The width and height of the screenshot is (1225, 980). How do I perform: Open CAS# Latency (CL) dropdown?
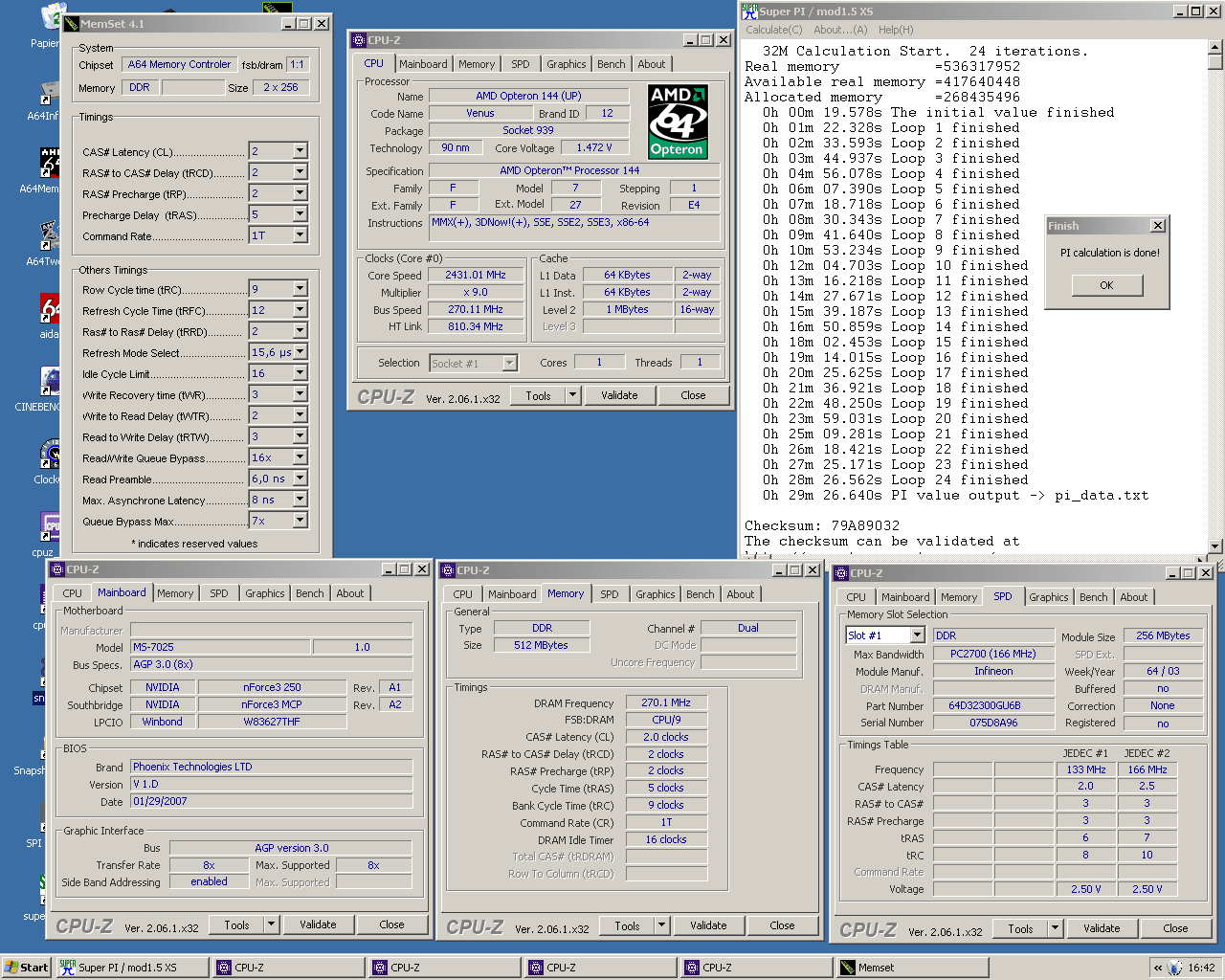click(300, 151)
